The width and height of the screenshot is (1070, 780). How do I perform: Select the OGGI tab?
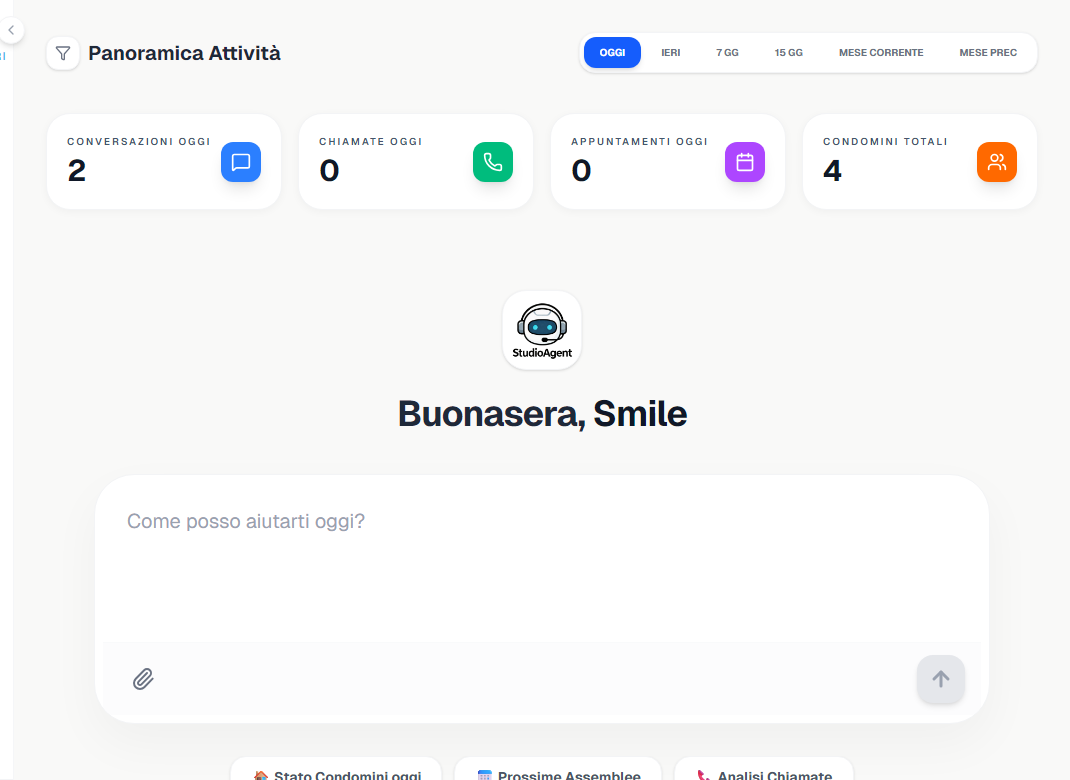[x=612, y=52]
